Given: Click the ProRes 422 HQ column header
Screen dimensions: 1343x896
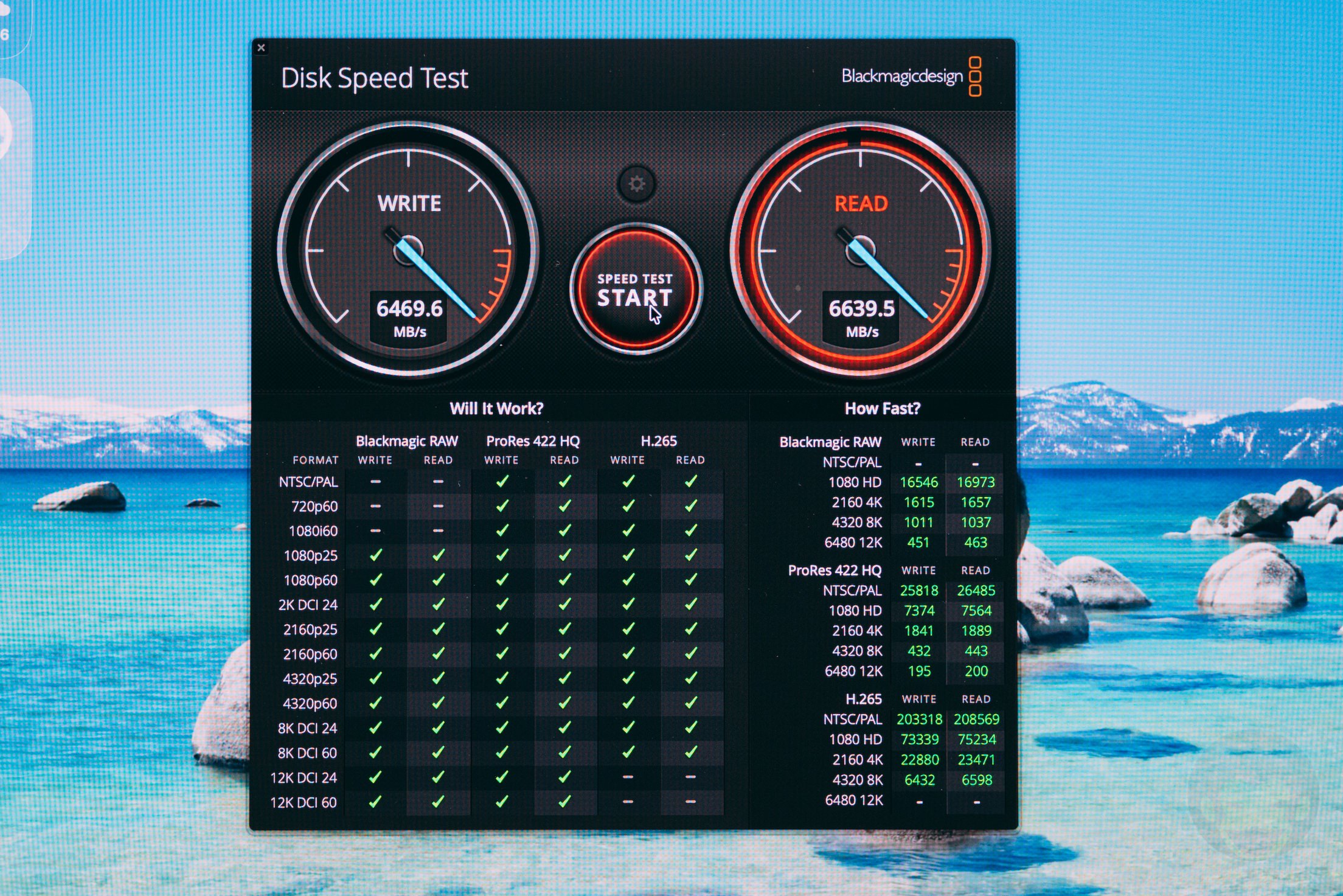Looking at the screenshot, I should tap(533, 441).
